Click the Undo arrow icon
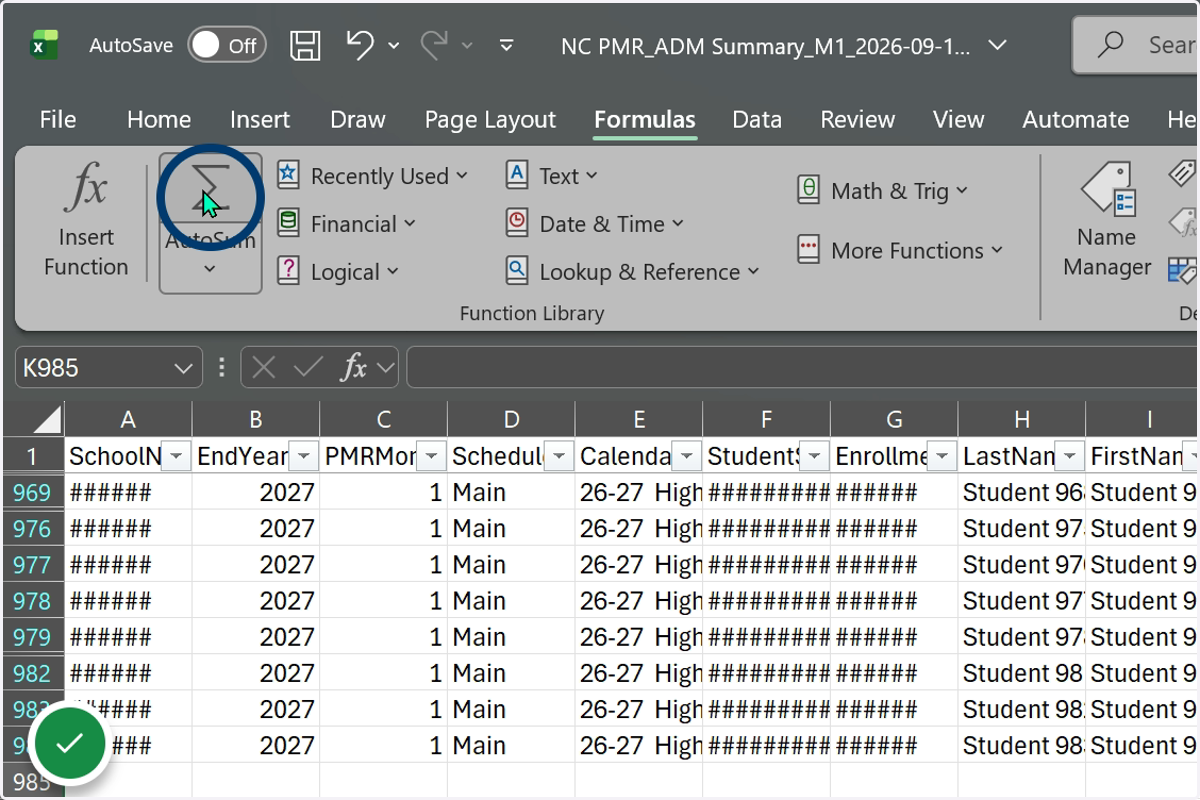The image size is (1200, 800). pos(359,45)
